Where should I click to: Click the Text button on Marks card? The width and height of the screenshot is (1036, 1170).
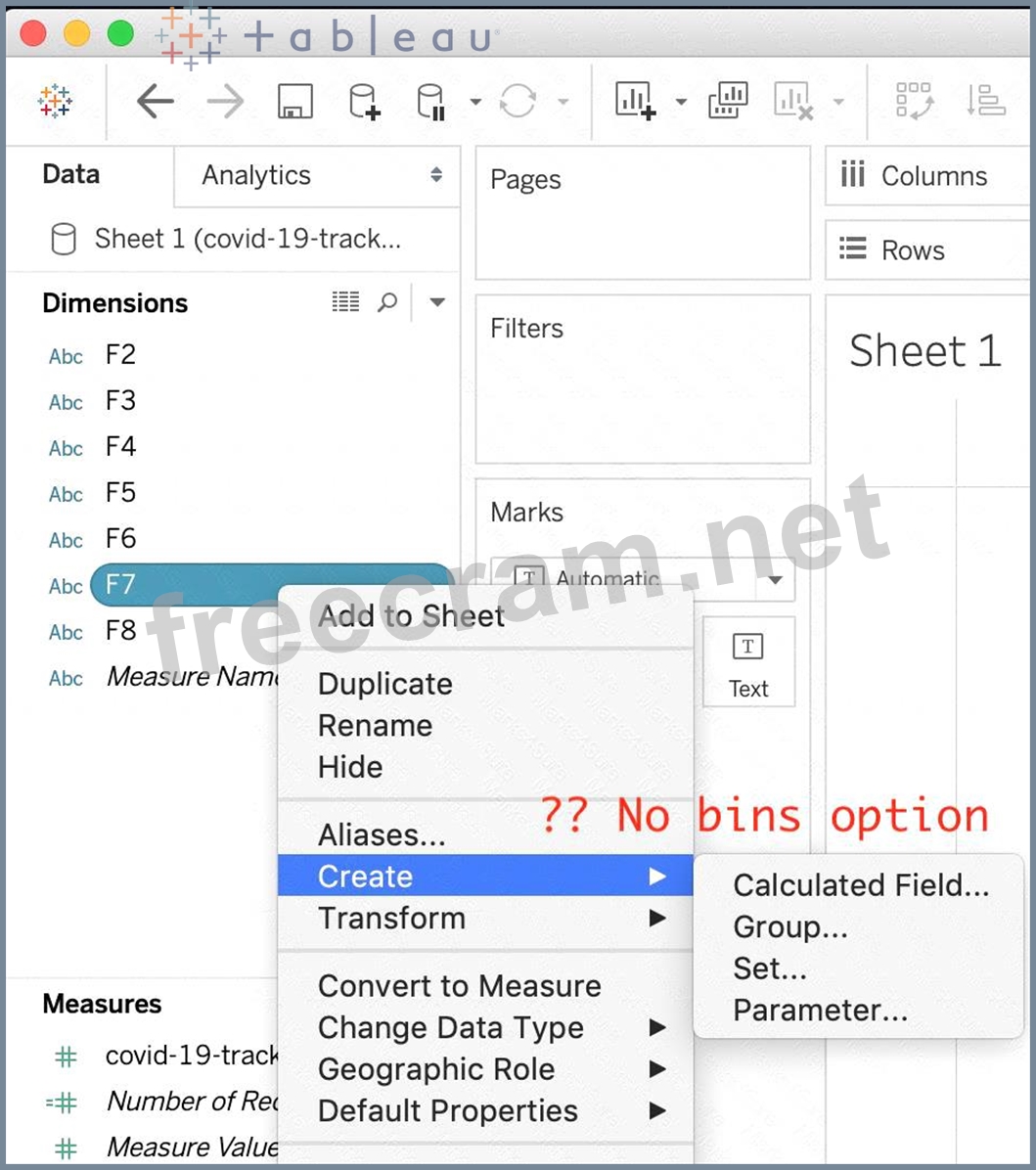coord(748,663)
